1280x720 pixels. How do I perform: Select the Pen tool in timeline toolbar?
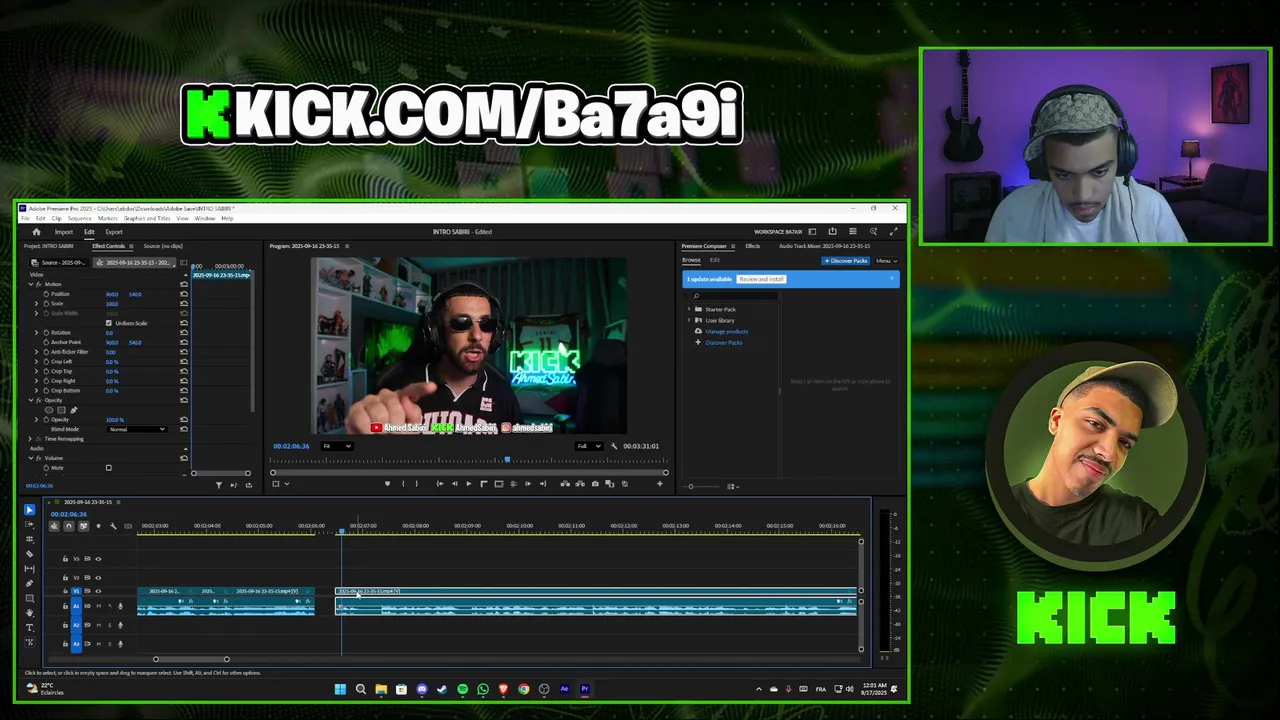click(x=29, y=583)
